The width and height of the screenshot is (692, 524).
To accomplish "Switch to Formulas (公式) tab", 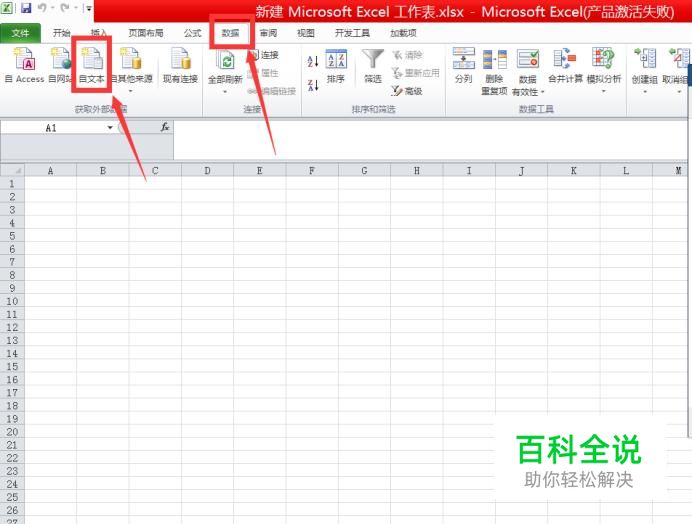I will [192, 33].
